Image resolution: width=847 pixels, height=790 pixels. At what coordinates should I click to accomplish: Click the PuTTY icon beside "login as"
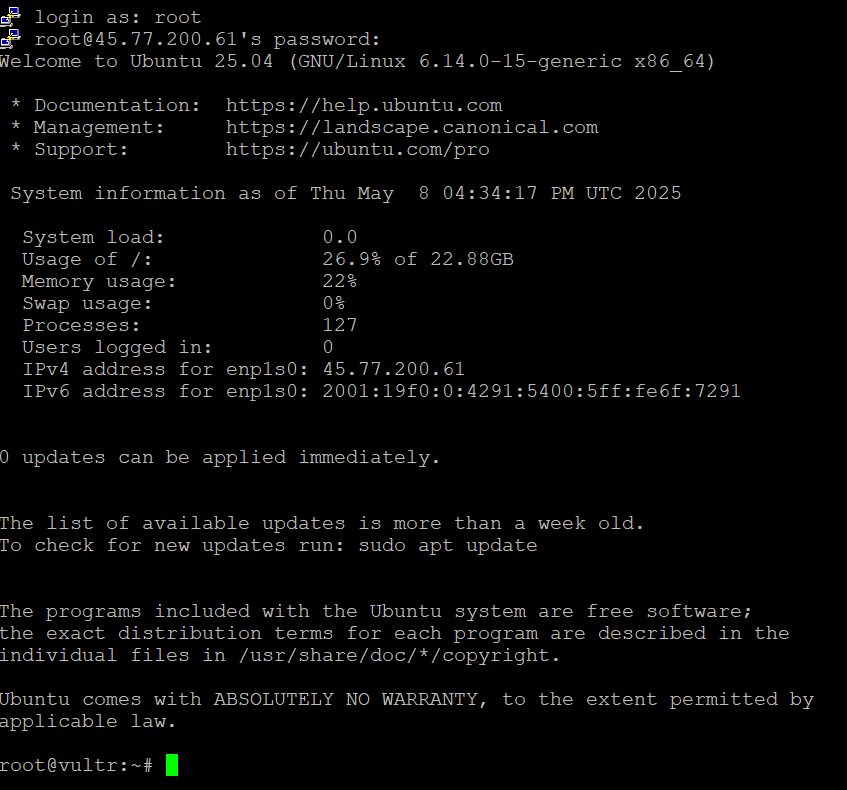point(10,17)
